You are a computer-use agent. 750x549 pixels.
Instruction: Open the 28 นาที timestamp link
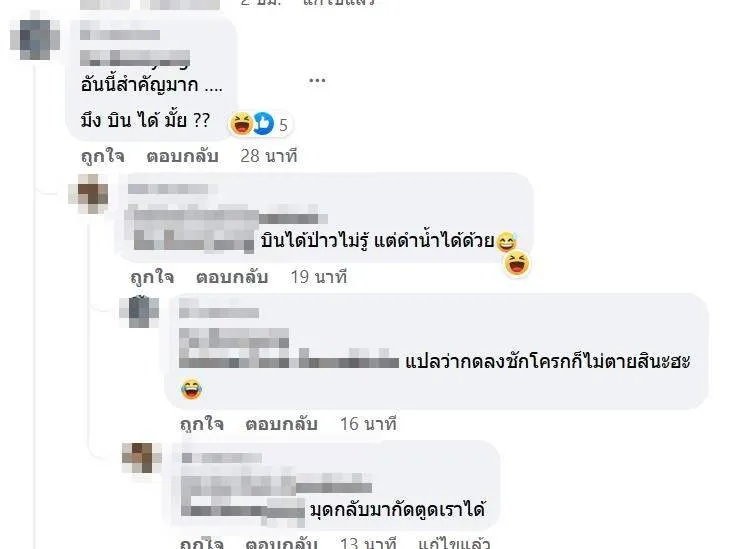click(x=269, y=156)
